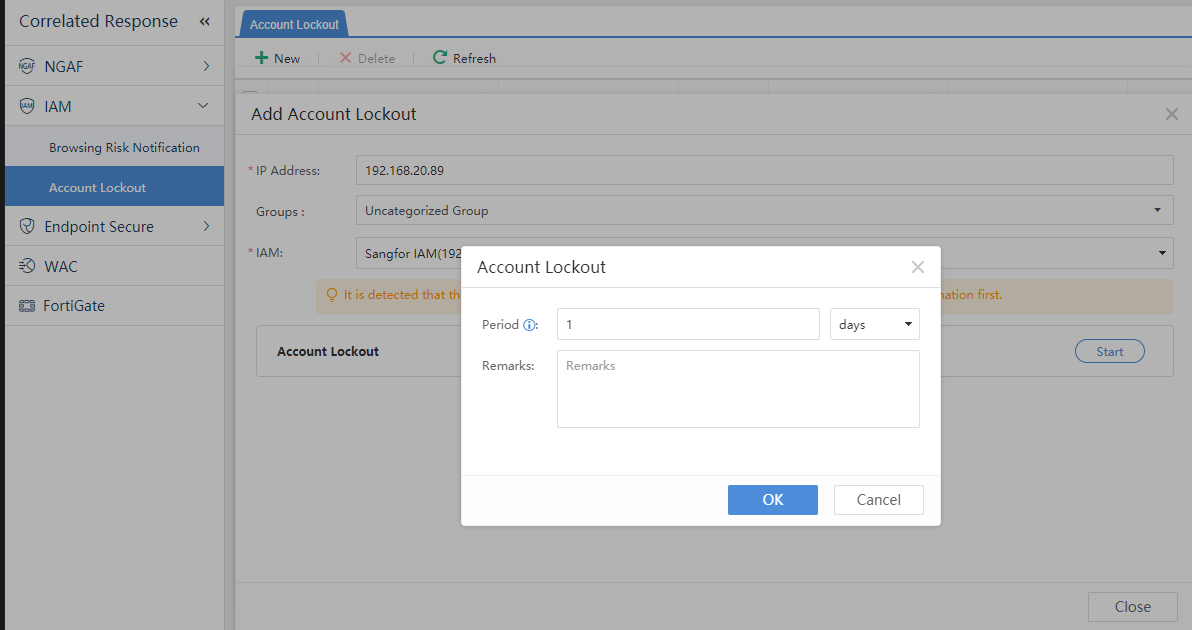
Task: Click the Refresh toolbar icon
Action: pyautogui.click(x=439, y=58)
